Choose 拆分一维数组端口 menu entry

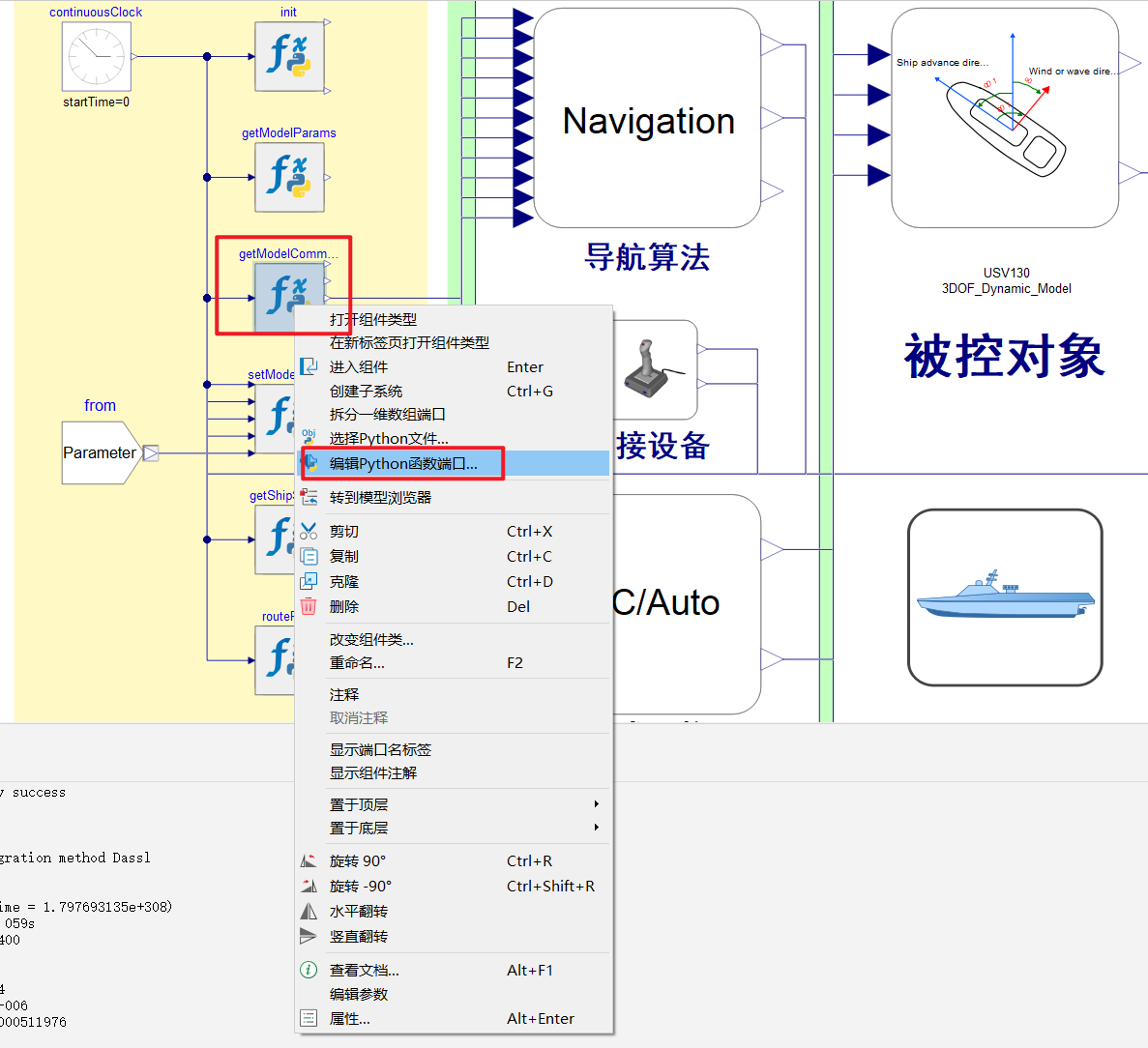click(453, 414)
